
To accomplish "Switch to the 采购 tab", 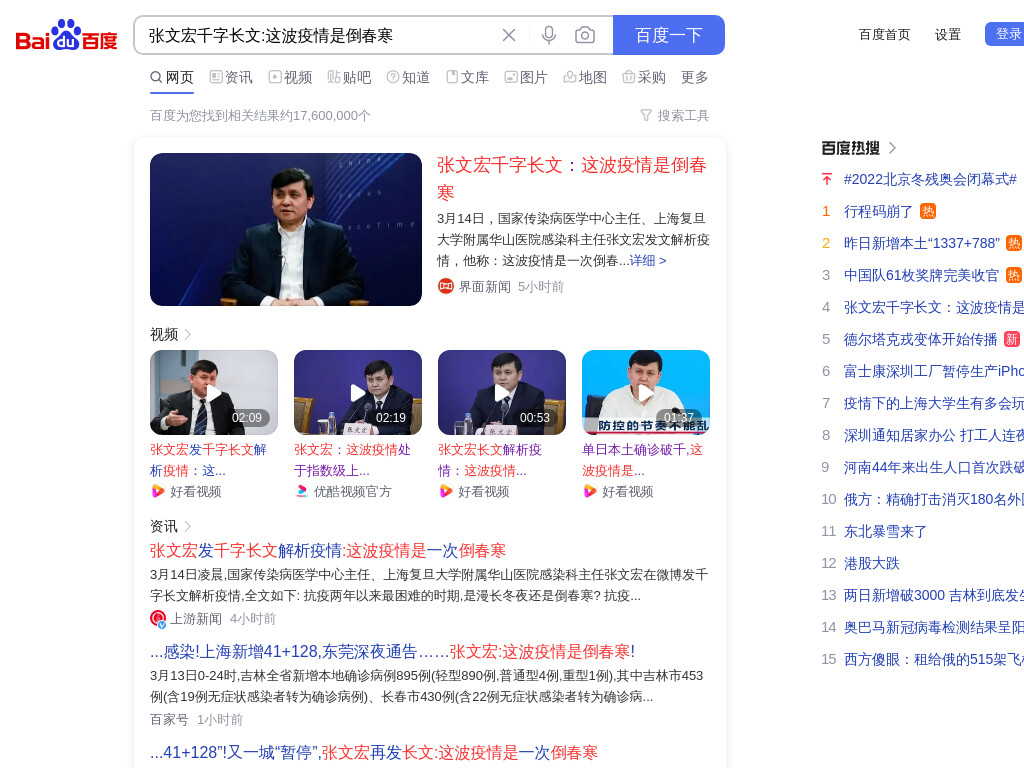I will pyautogui.click(x=644, y=78).
